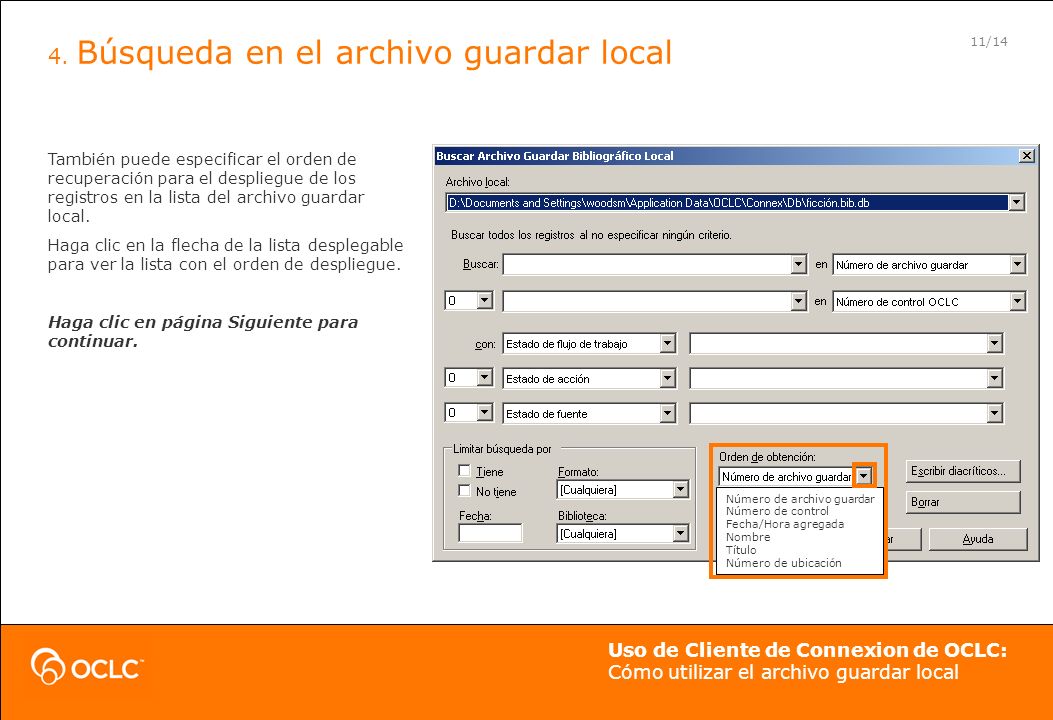This screenshot has width=1053, height=720.
Task: Expand the second search text dropdown arrow
Action: click(798, 302)
